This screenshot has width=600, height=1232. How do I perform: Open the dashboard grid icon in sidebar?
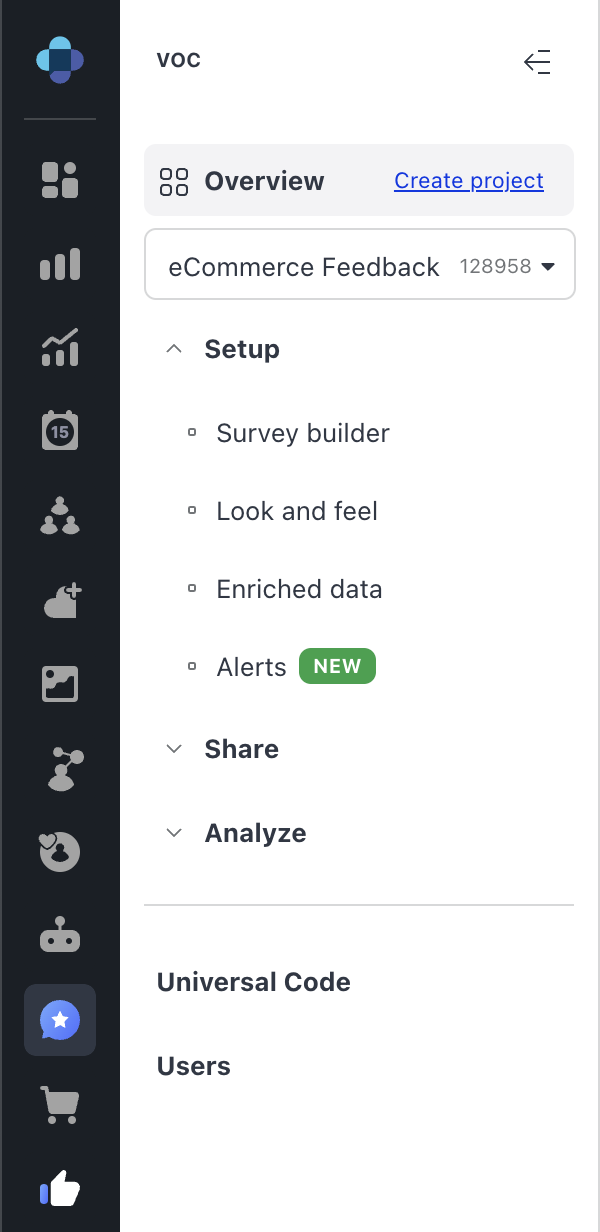(x=60, y=180)
